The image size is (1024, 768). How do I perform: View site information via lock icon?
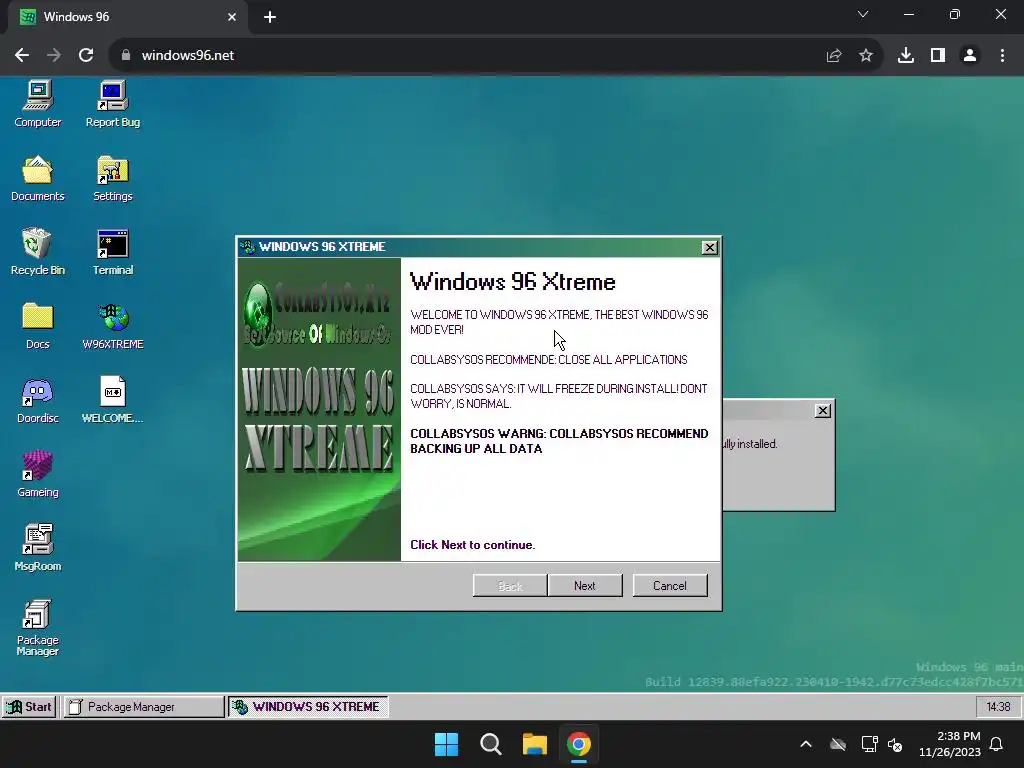[126, 56]
